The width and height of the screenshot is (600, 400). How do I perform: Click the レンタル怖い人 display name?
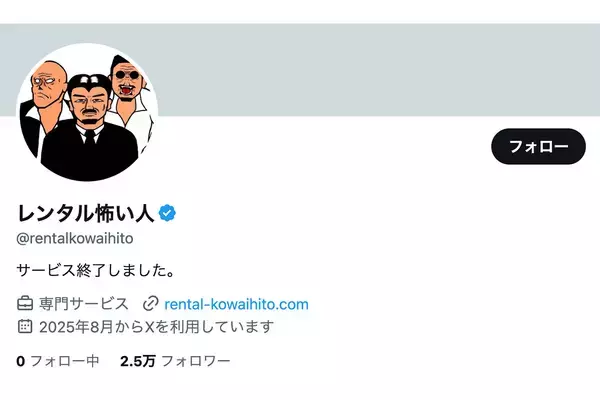point(86,213)
